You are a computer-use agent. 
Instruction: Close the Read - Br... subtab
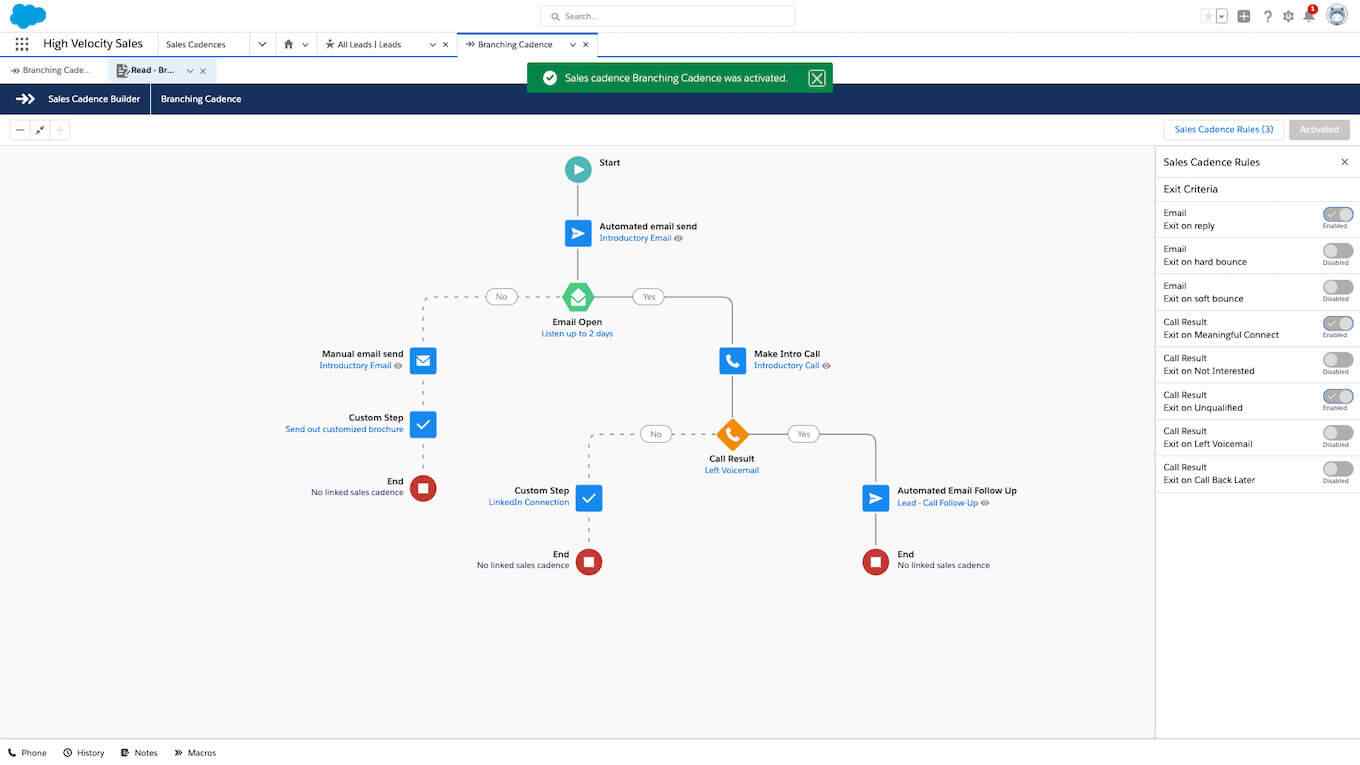coord(203,71)
